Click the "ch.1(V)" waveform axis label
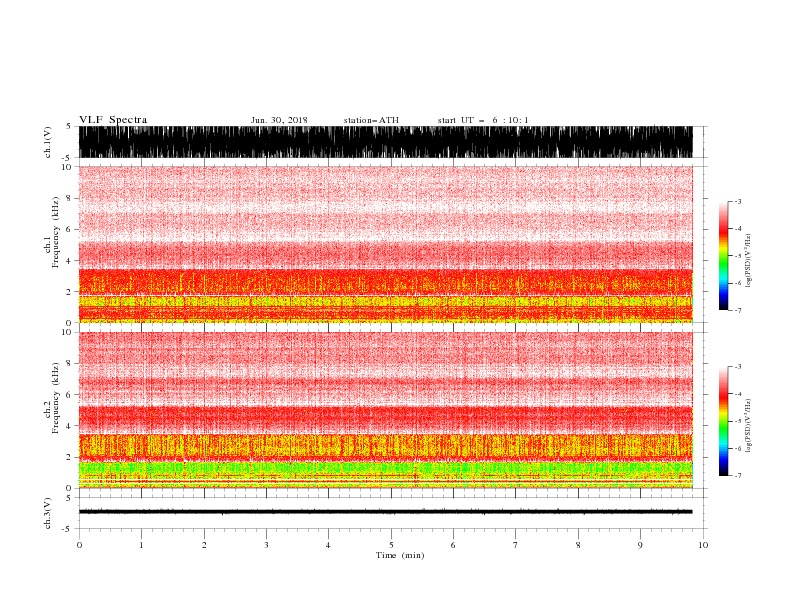The width and height of the screenshot is (792, 612). click(x=48, y=142)
